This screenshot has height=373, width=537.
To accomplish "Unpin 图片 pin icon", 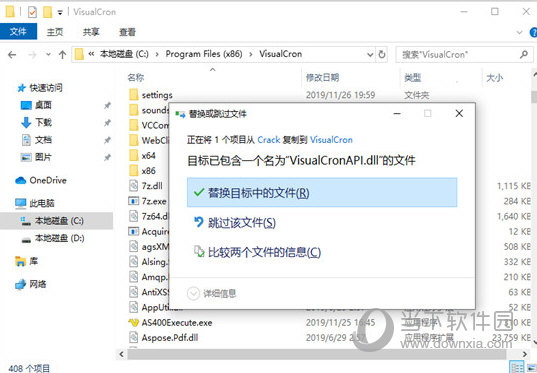I will [x=108, y=157].
